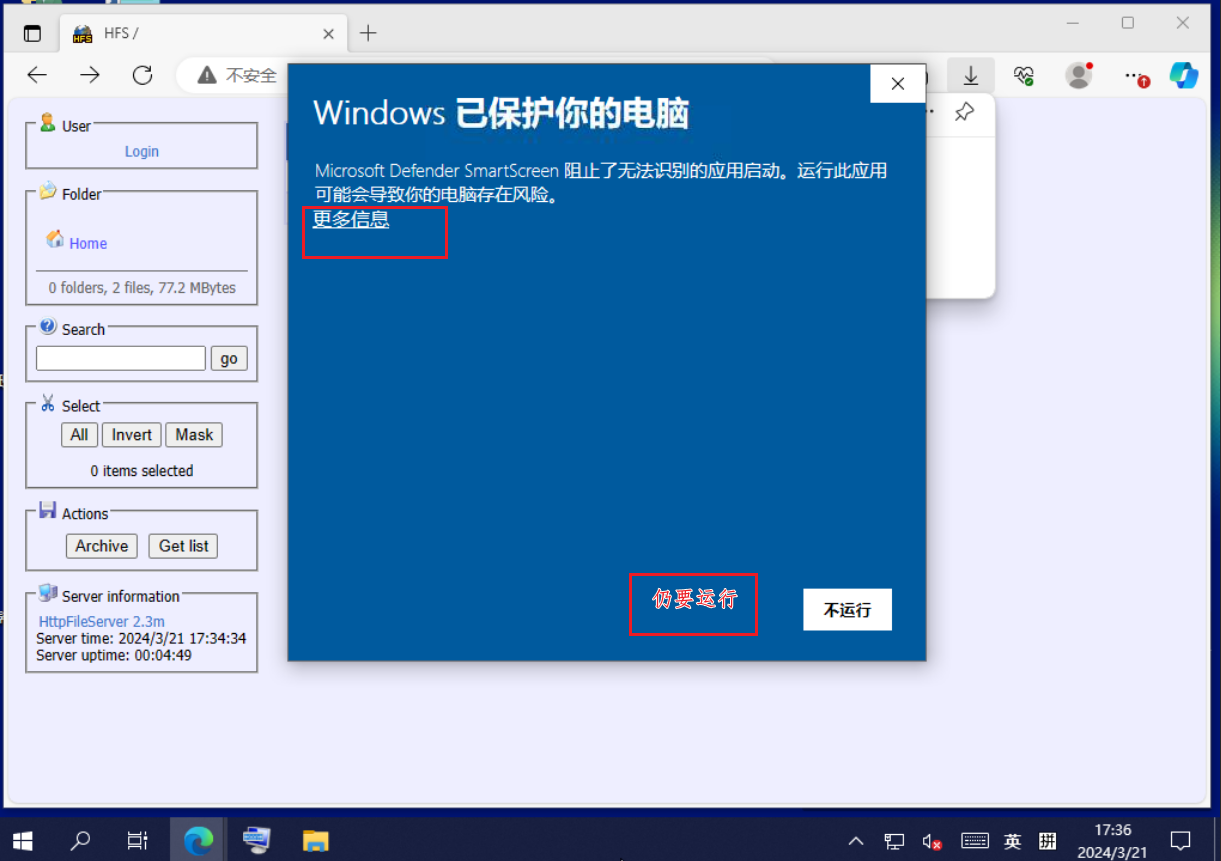This screenshot has width=1221, height=861.
Task: Close the SmartScreen dialog with the X
Action: pos(898,84)
